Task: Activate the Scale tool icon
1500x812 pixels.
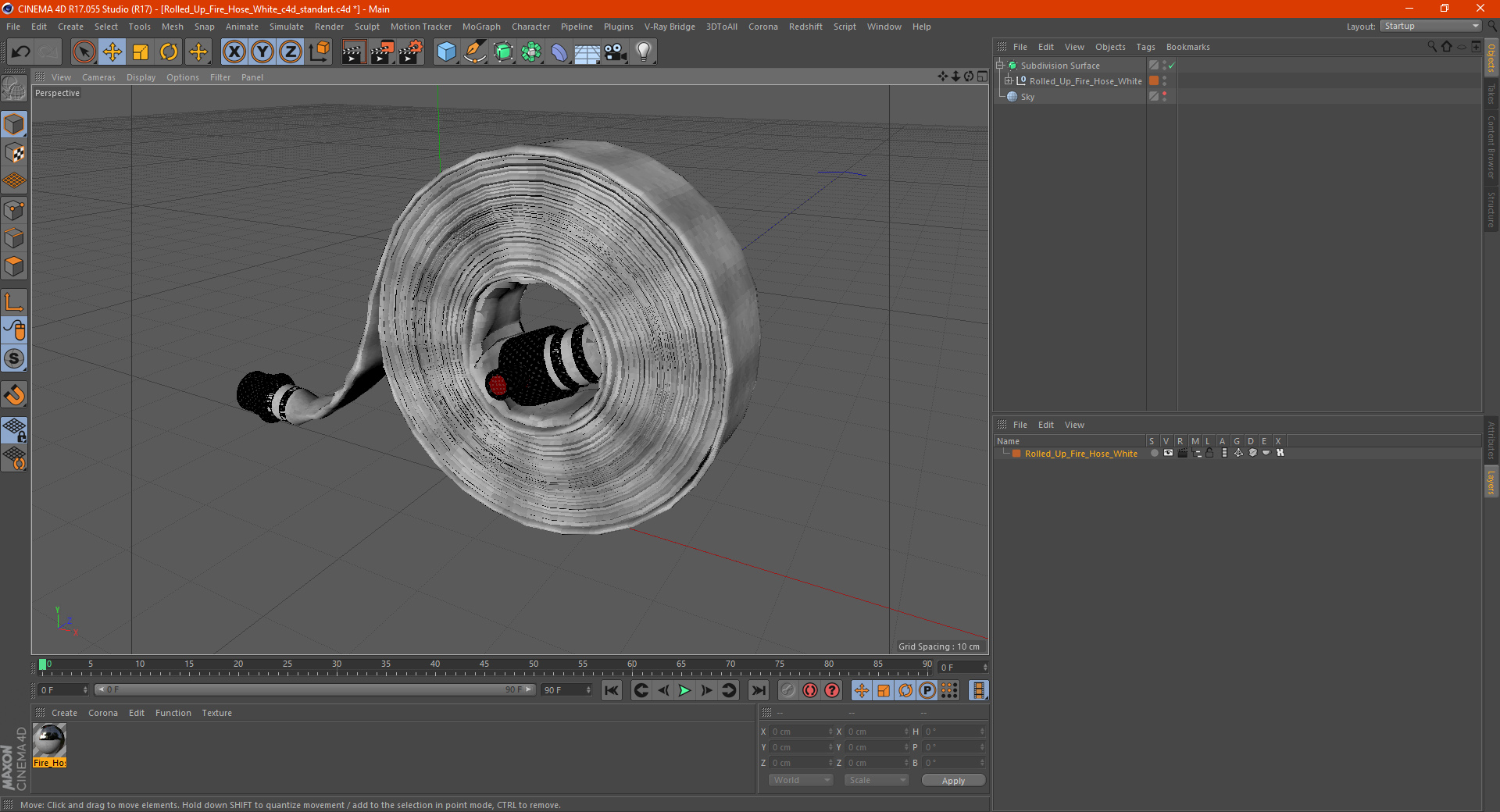Action: (141, 52)
